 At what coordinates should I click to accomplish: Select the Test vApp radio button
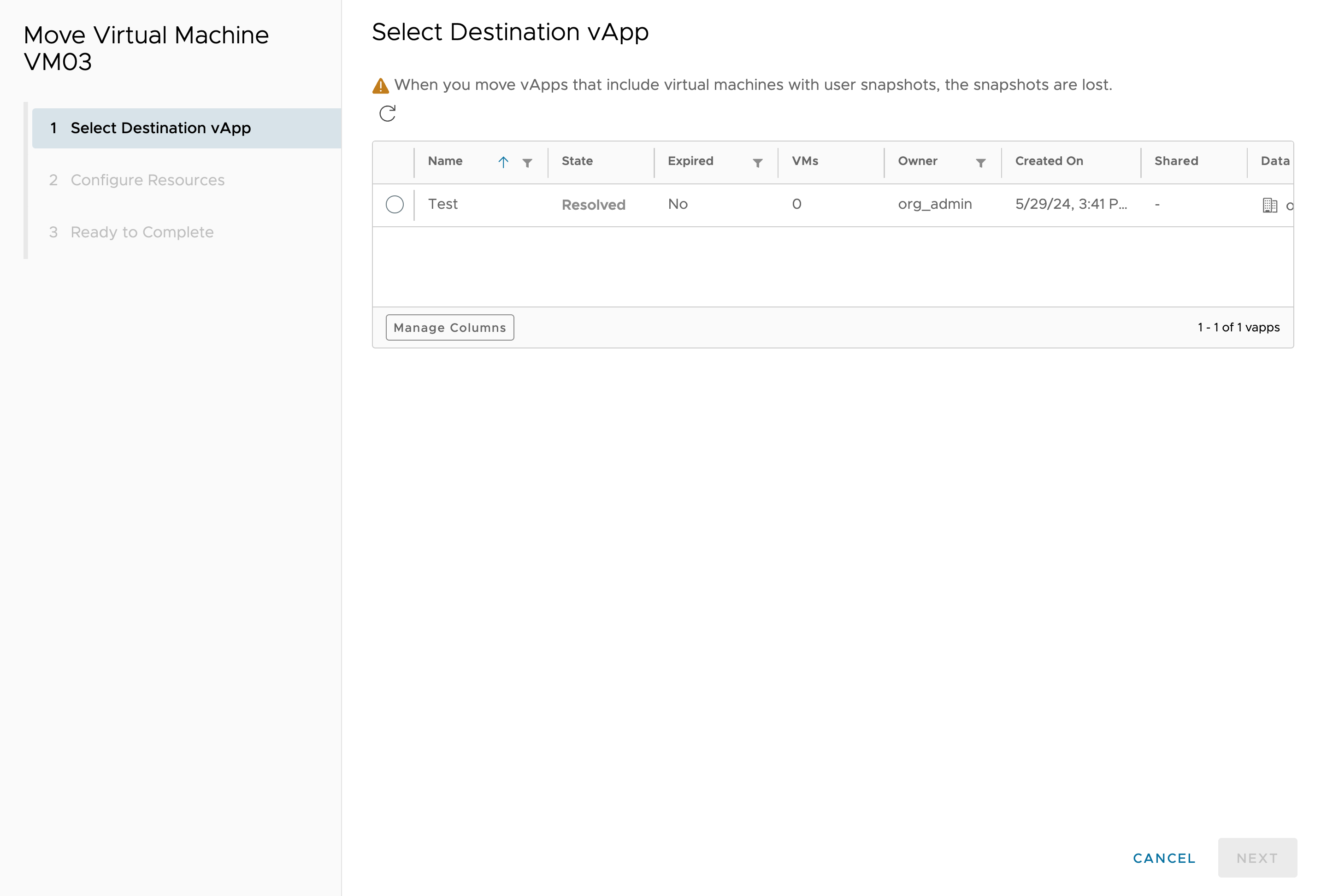tap(394, 204)
